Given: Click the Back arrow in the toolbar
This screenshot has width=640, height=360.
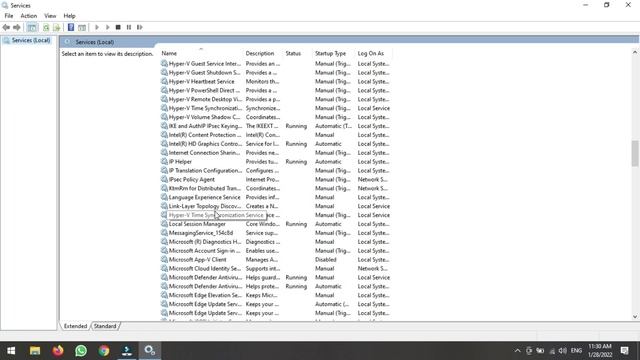Looking at the screenshot, I should (x=6, y=27).
